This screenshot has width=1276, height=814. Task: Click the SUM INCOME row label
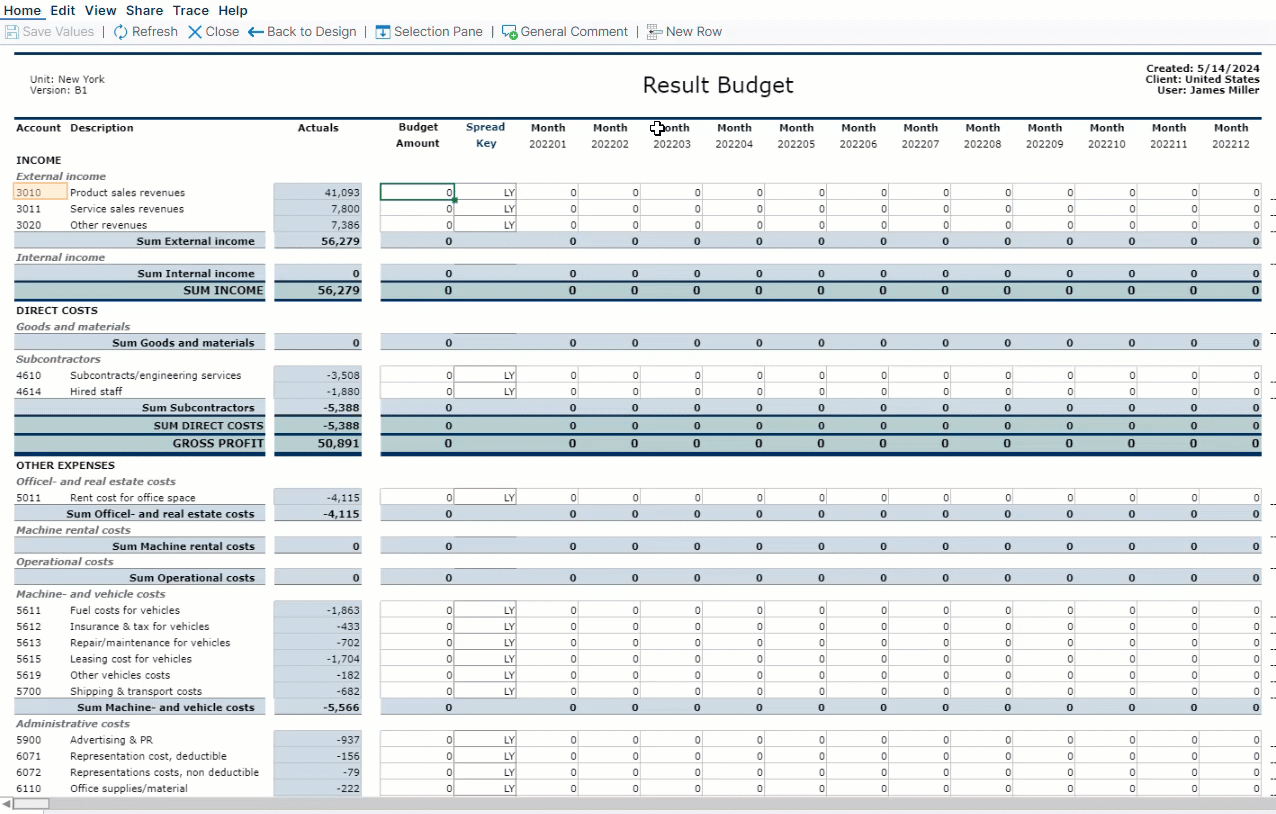click(x=224, y=291)
